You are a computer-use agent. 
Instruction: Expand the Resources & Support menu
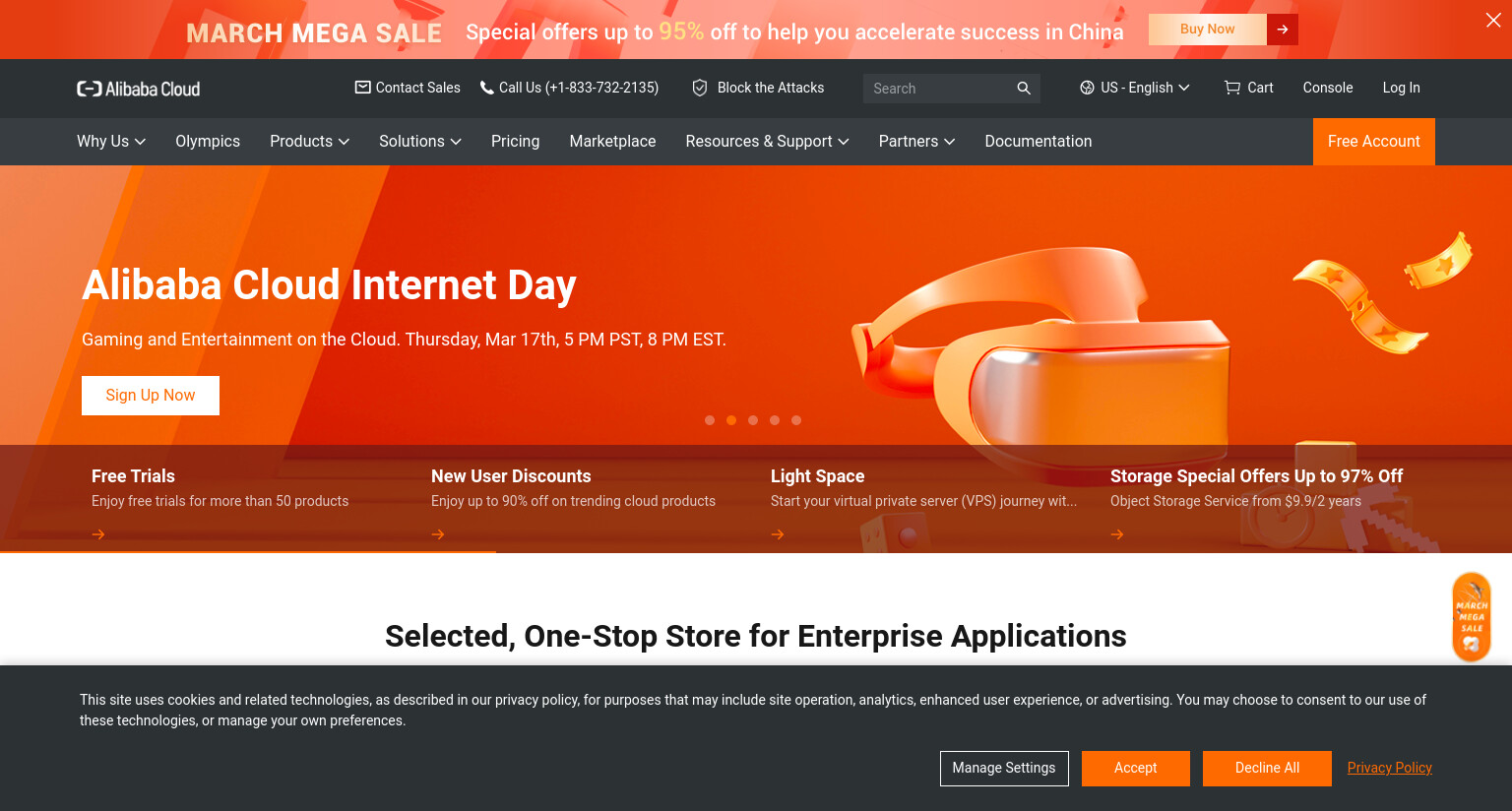(x=767, y=142)
